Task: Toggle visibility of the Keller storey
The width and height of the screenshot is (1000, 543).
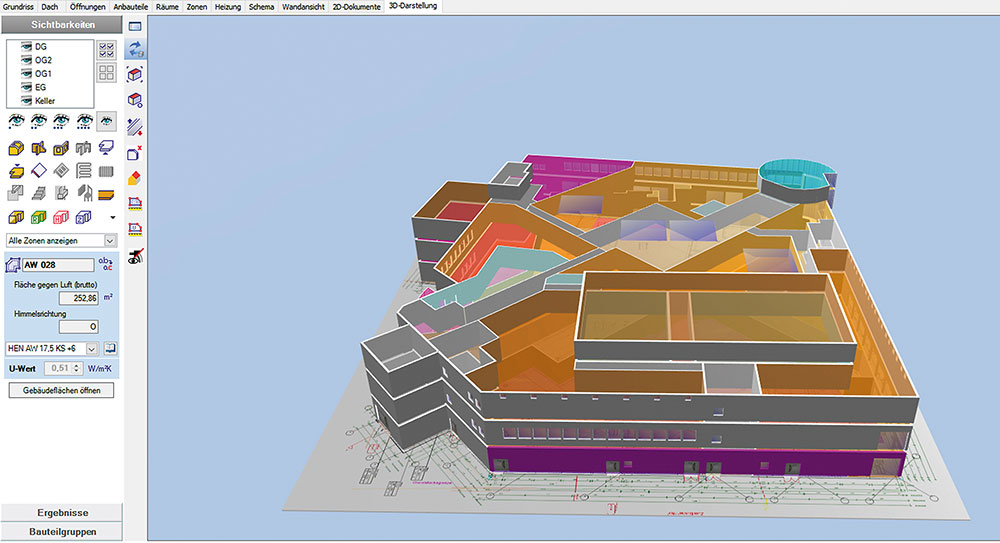Action: click(x=26, y=101)
